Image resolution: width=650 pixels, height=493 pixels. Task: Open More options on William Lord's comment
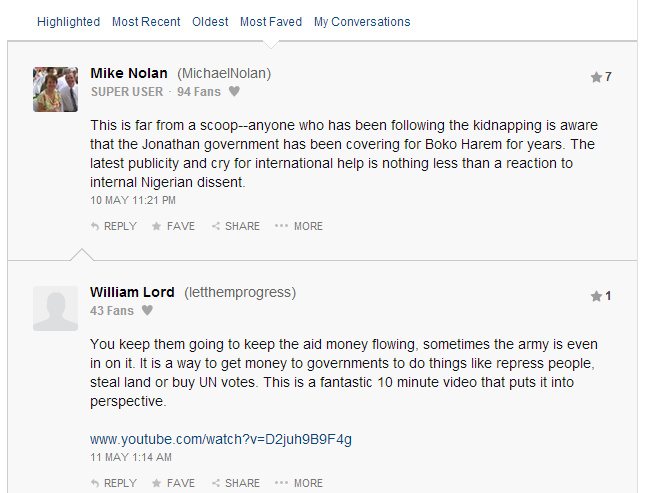tap(298, 483)
